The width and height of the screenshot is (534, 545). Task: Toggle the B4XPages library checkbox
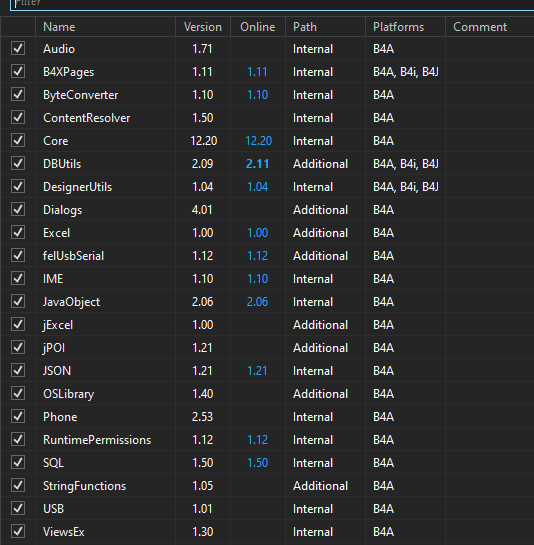tap(18, 71)
